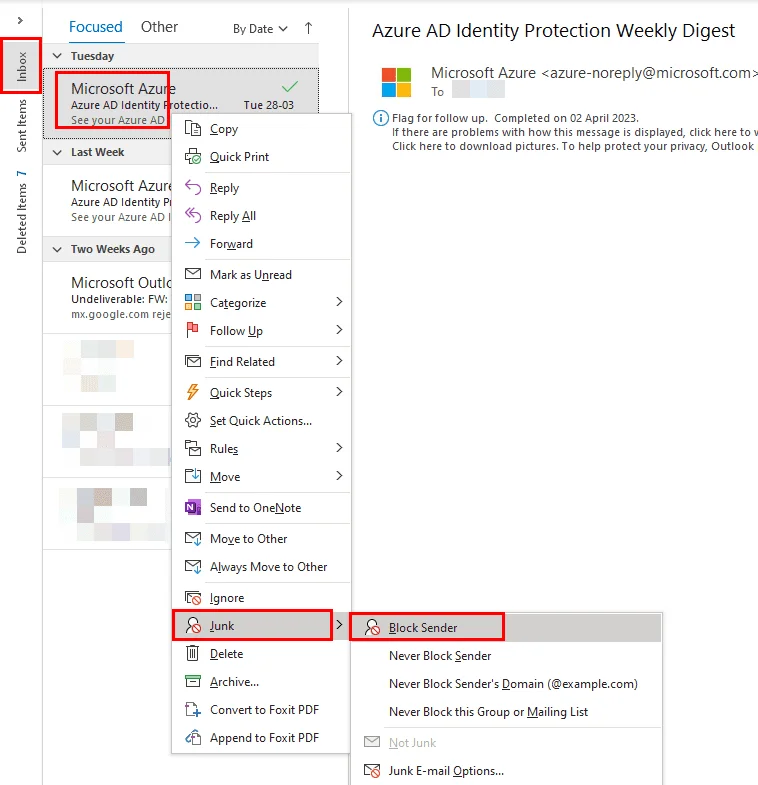Click the Tue 28-03 date
Screen dimensions: 758x785
click(268, 105)
